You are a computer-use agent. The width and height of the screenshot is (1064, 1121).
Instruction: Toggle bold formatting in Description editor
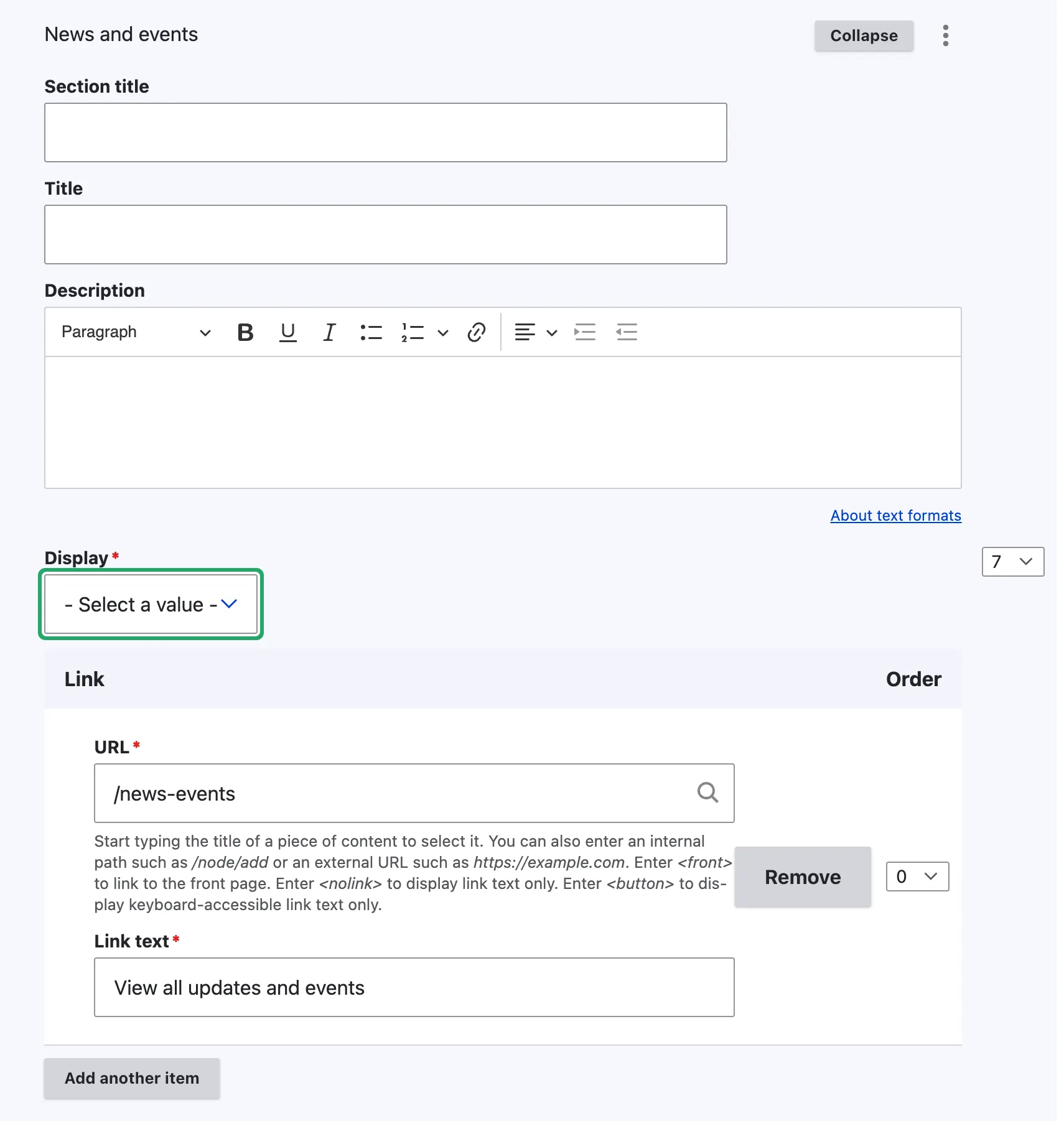tap(245, 332)
